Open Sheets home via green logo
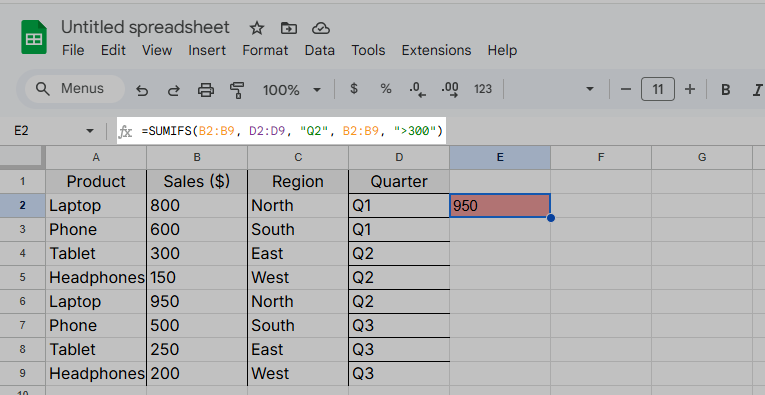Viewport: 765px width, 395px height. tap(34, 37)
